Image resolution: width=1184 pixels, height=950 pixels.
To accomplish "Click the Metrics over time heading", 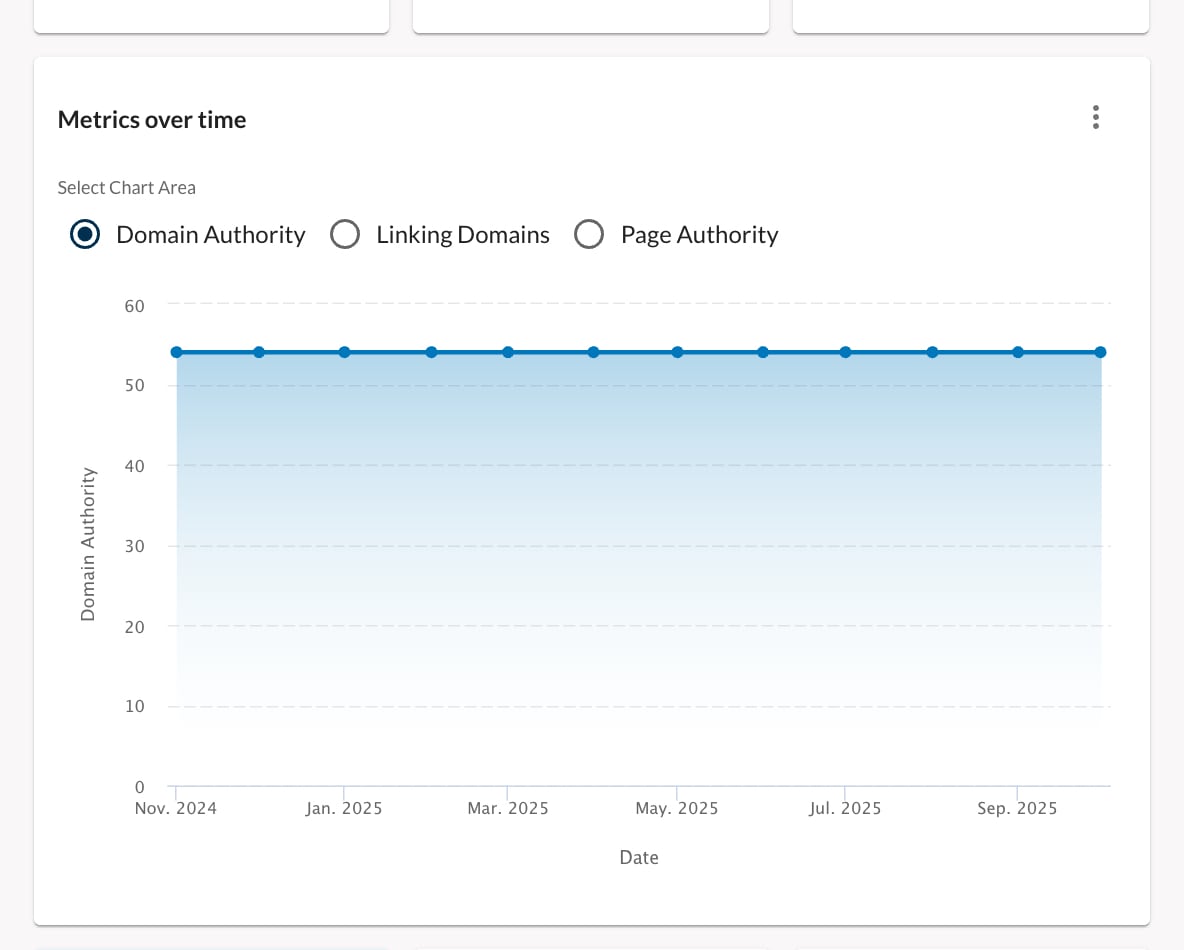I will 152,119.
